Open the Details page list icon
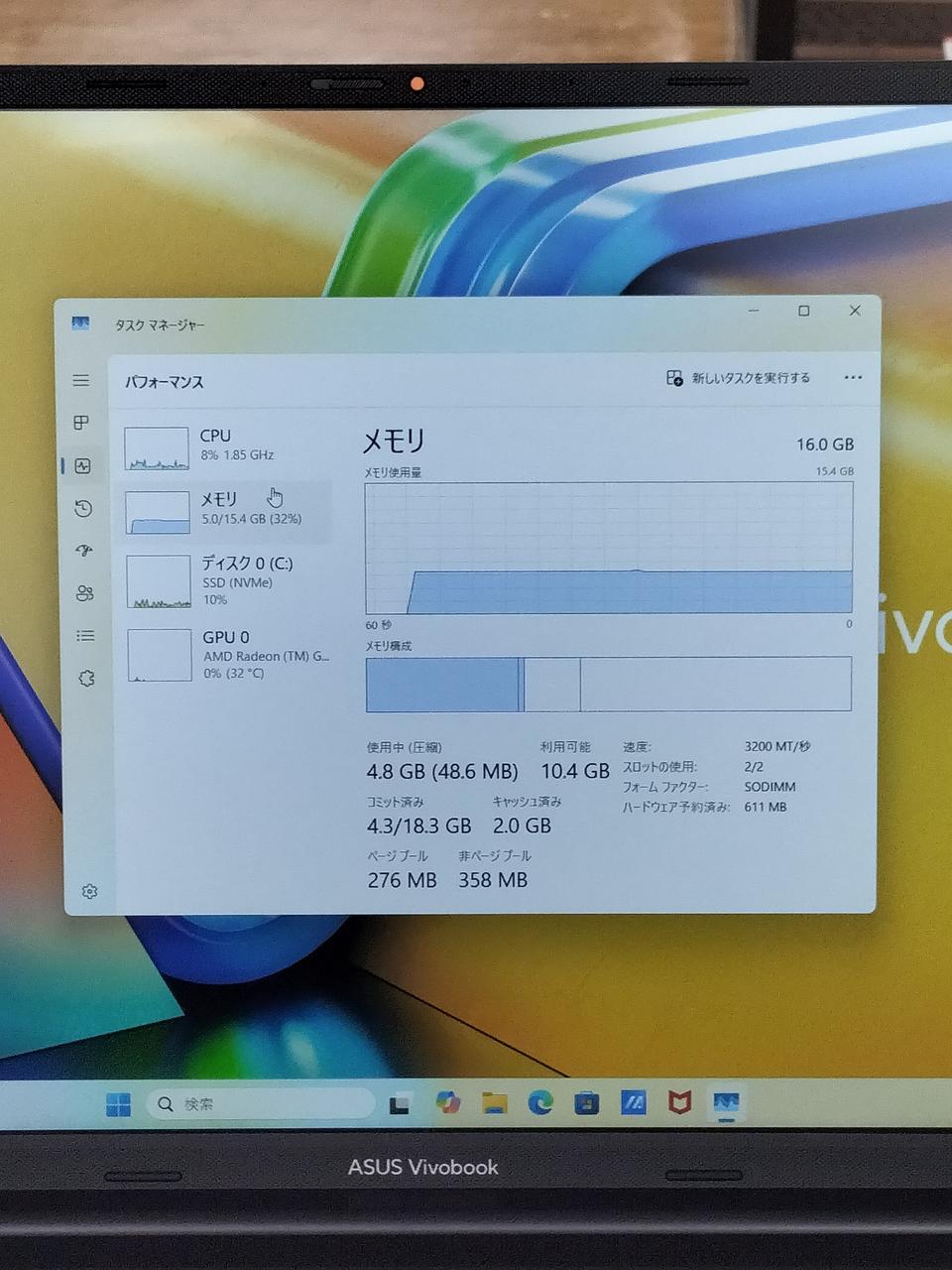The width and height of the screenshot is (952, 1270). [x=85, y=636]
